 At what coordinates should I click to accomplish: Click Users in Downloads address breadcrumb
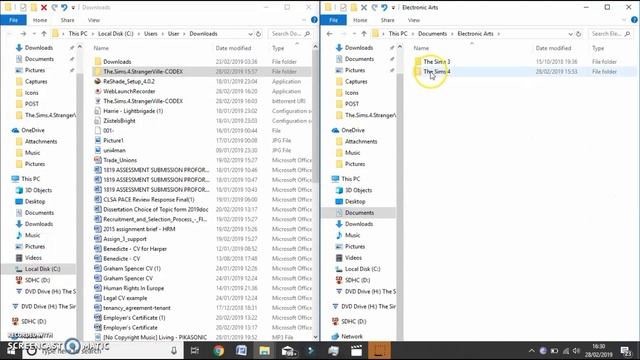pos(151,34)
